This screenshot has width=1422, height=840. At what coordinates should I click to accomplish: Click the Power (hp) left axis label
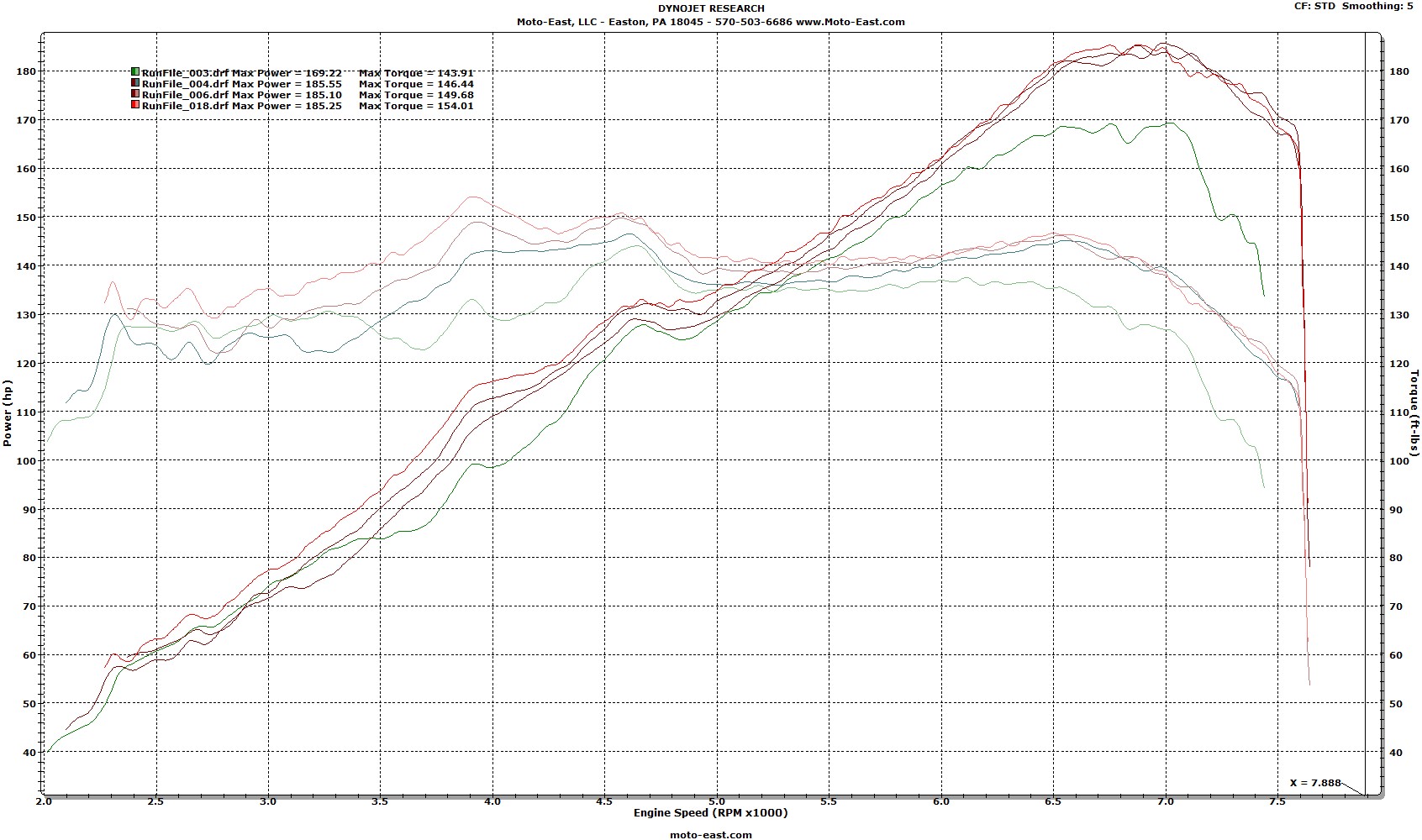[8, 412]
